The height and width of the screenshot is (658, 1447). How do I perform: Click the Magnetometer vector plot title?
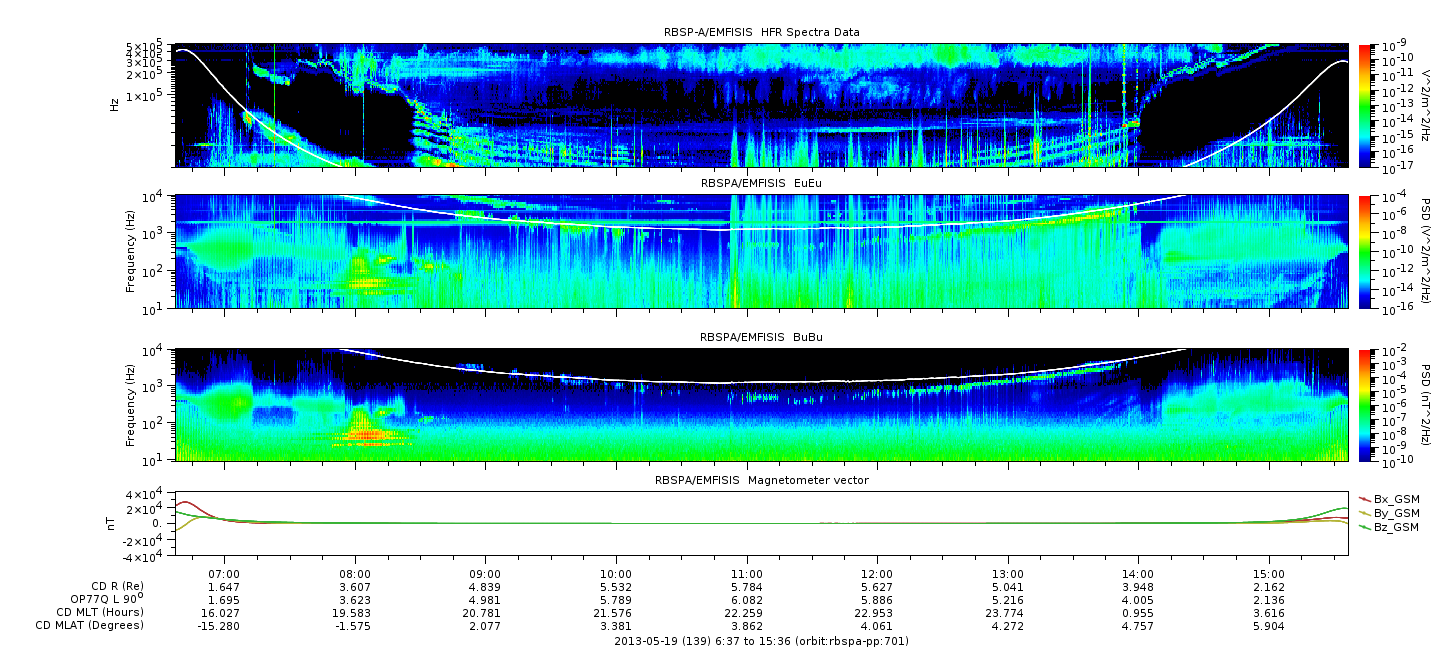[x=762, y=481]
